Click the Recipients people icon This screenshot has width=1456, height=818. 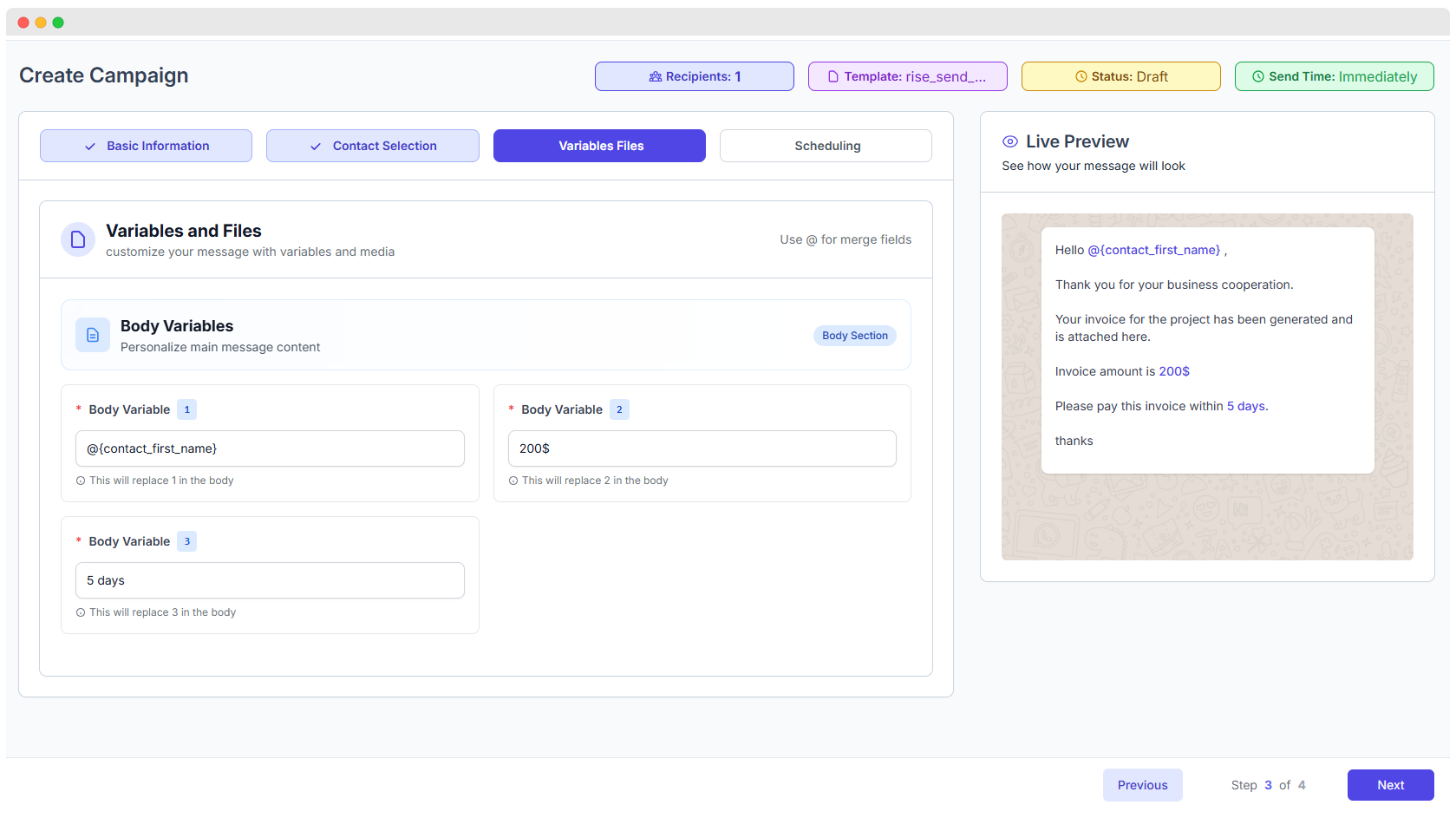click(x=656, y=77)
